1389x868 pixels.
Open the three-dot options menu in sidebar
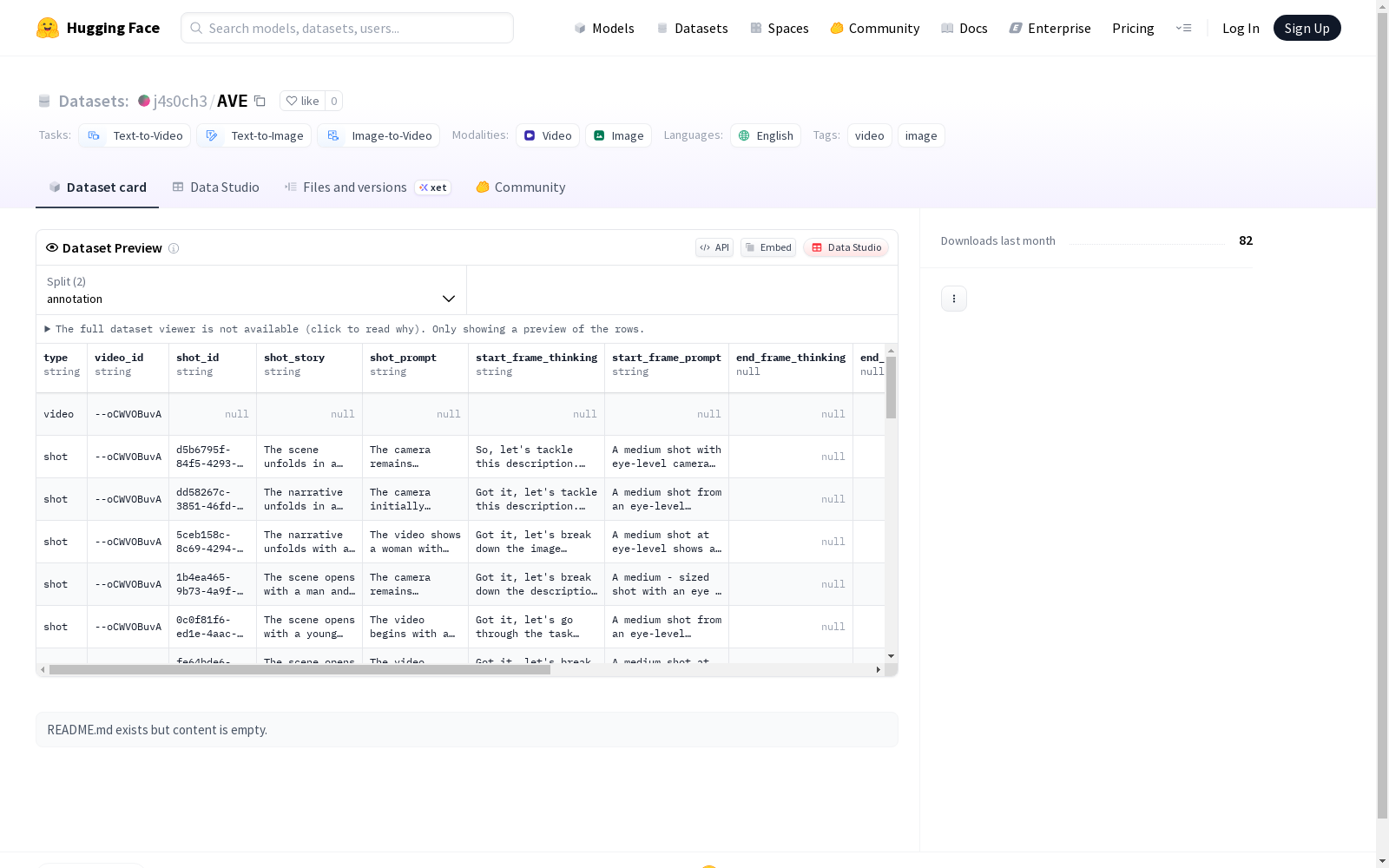click(954, 299)
